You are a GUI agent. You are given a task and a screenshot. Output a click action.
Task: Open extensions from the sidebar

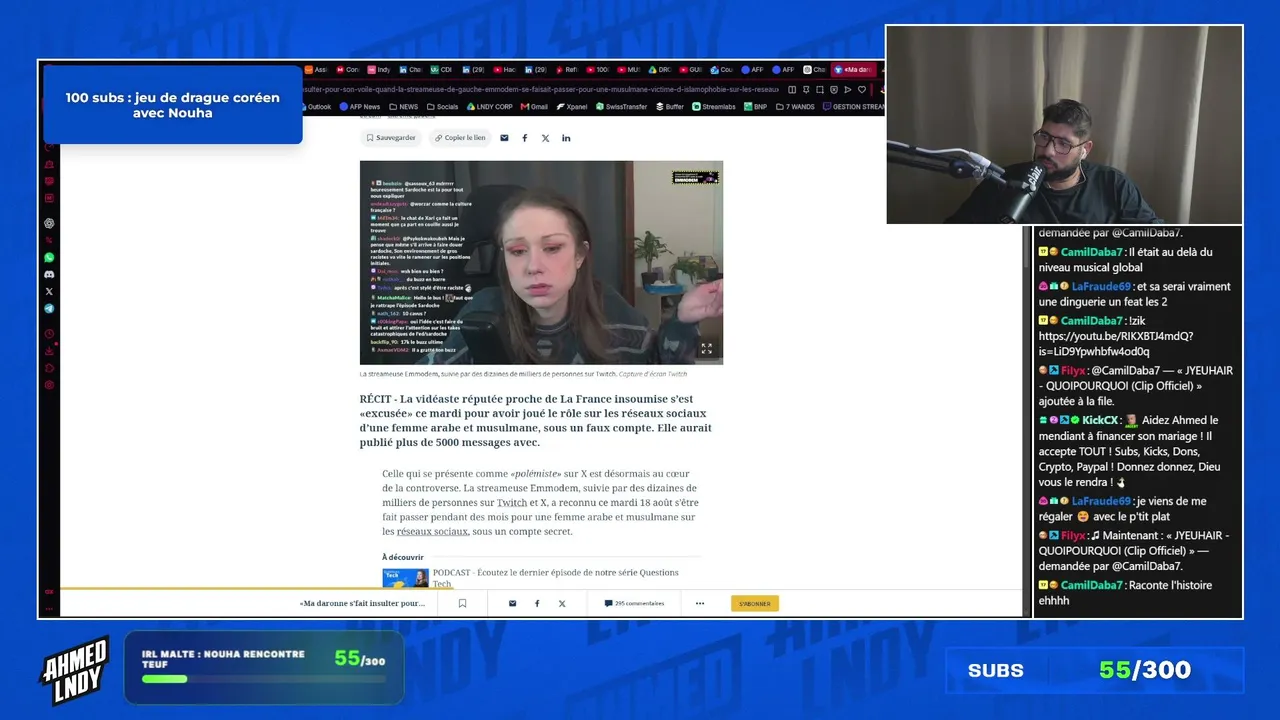(x=49, y=368)
